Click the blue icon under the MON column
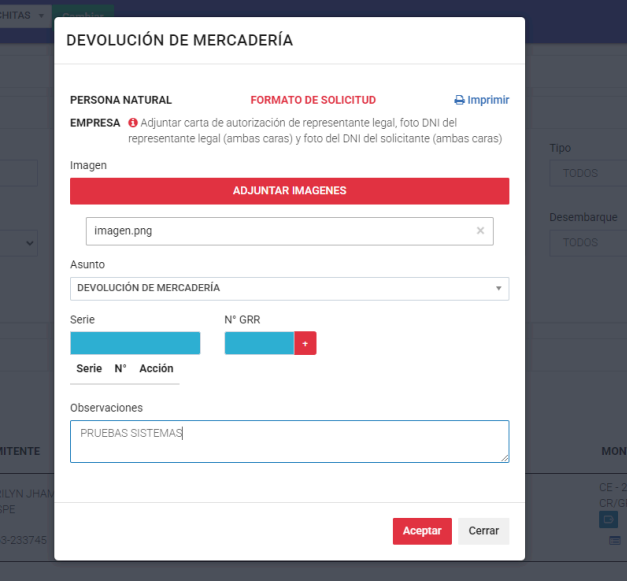The image size is (627, 581). click(608, 519)
